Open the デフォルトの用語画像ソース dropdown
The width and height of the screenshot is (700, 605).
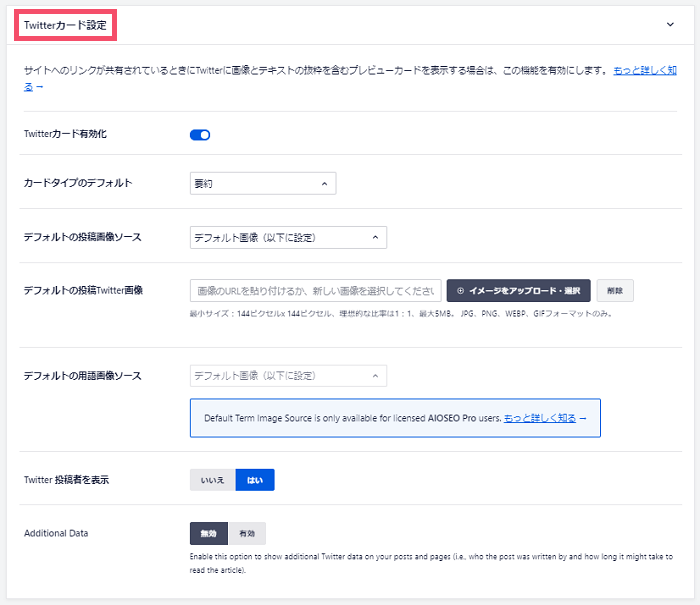(288, 376)
